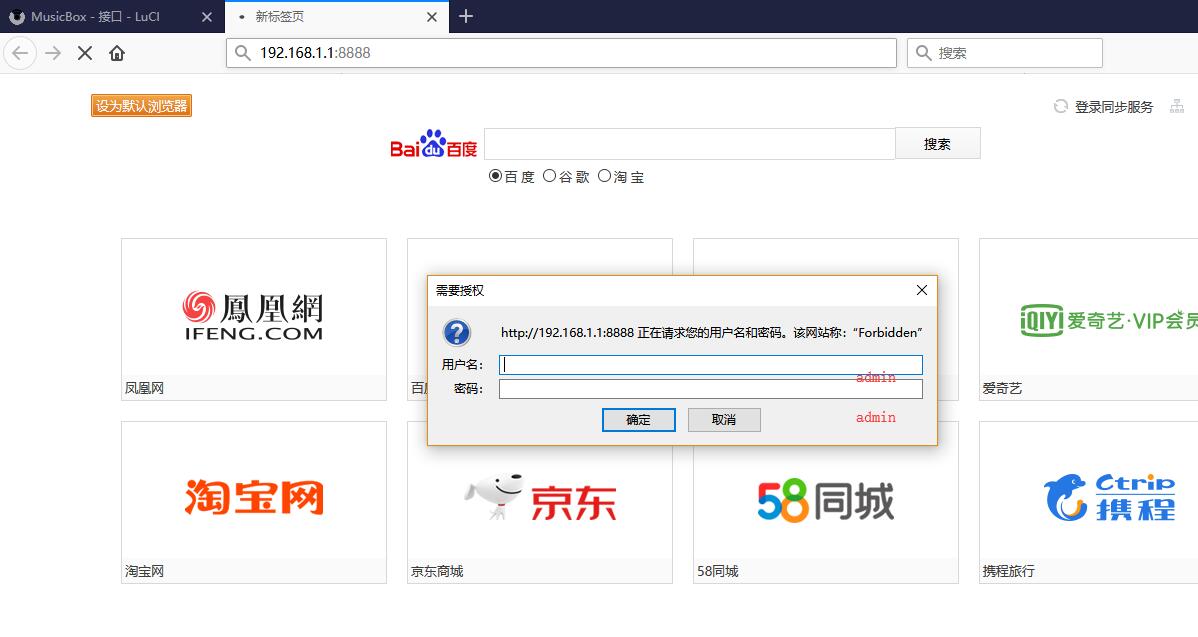
Task: Go back with the back arrow
Action: pyautogui.click(x=20, y=53)
